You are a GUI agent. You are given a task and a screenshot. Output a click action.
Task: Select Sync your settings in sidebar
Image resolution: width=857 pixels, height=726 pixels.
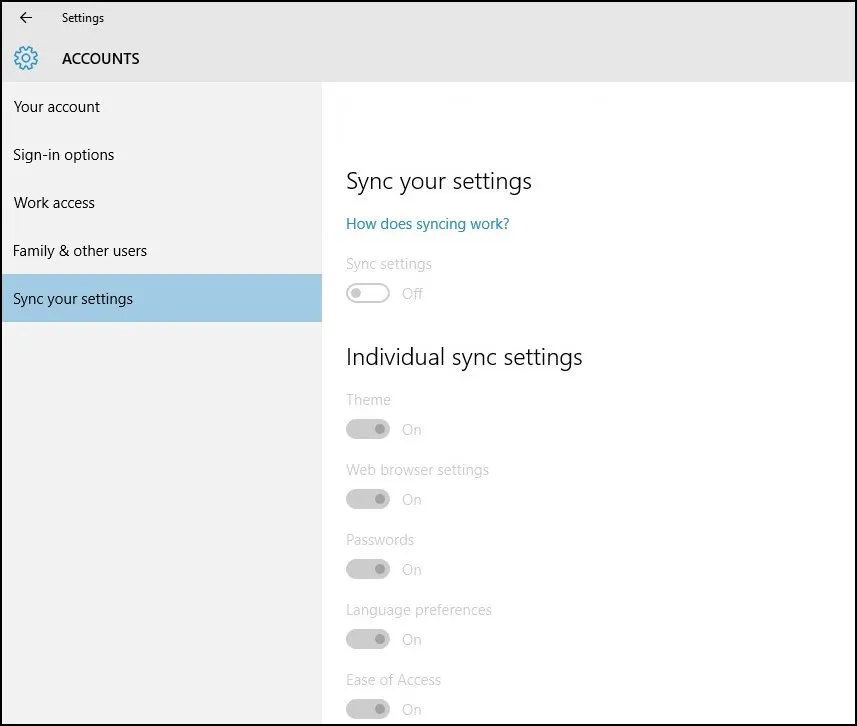tap(162, 298)
